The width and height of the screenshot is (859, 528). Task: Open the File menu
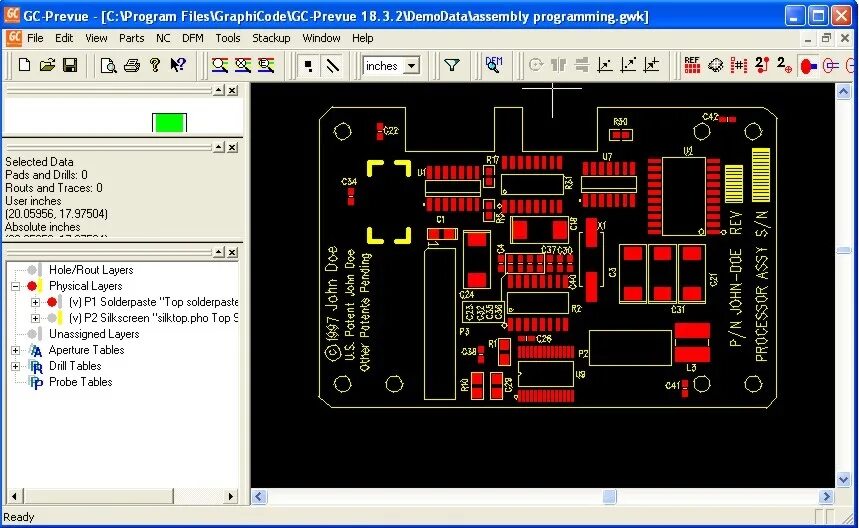(x=35, y=38)
